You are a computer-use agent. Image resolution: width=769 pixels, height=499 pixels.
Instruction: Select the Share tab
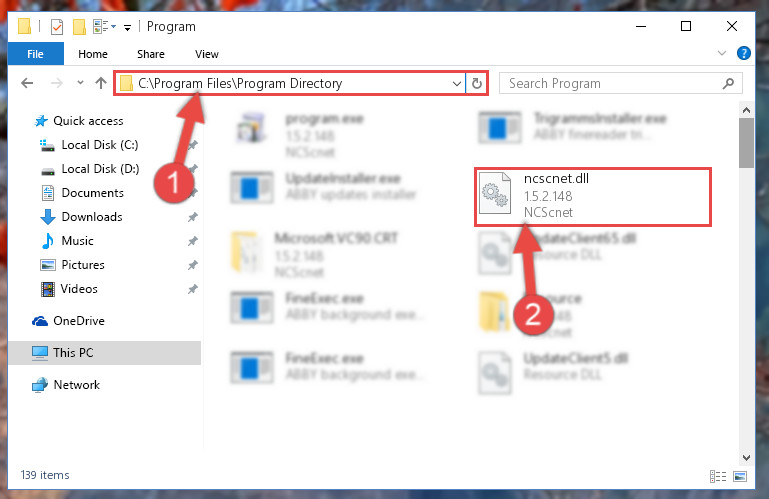point(151,54)
